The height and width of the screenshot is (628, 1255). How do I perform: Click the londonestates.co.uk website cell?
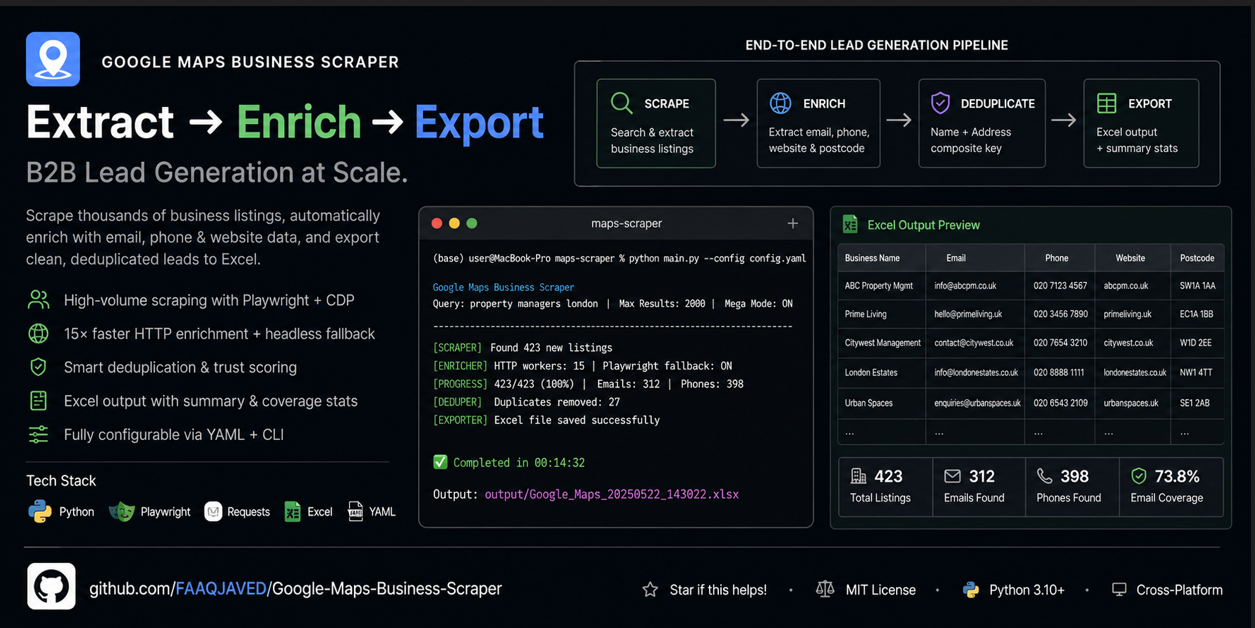[x=1135, y=373]
